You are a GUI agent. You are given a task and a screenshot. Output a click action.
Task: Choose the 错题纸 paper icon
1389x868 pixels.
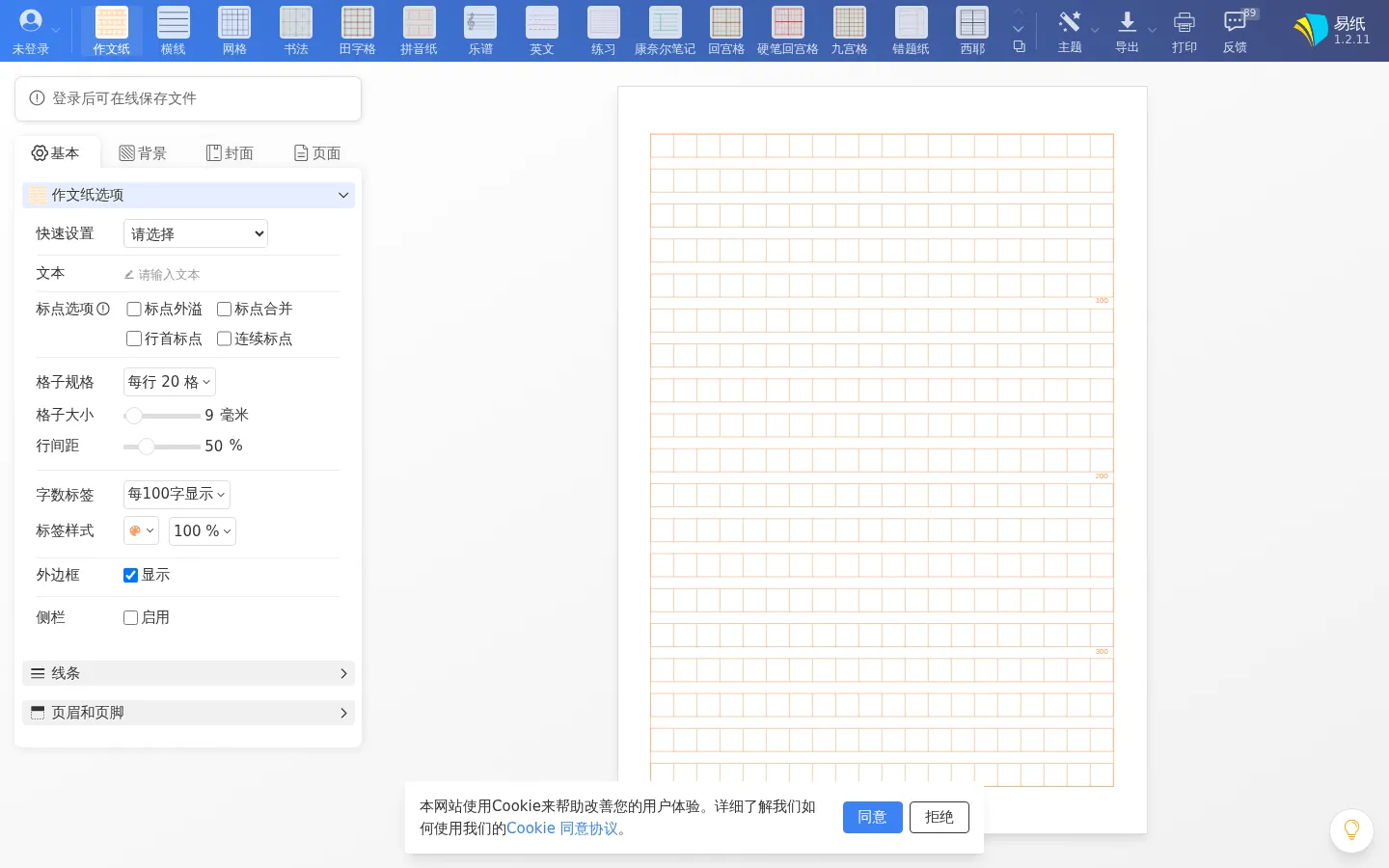point(912,30)
